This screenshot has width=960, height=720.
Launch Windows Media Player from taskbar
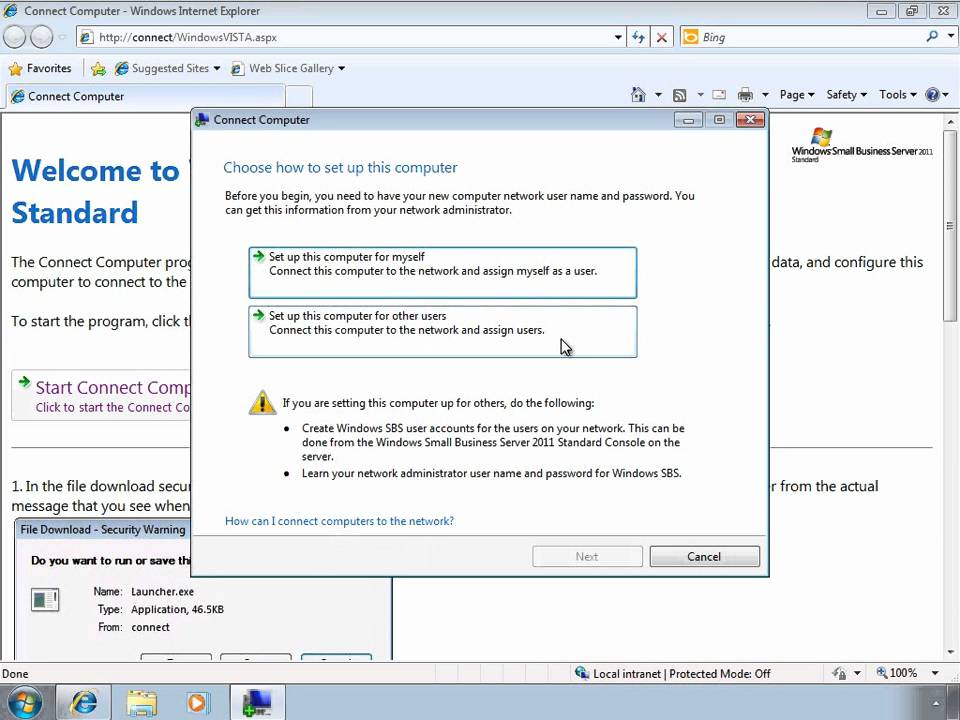click(198, 702)
